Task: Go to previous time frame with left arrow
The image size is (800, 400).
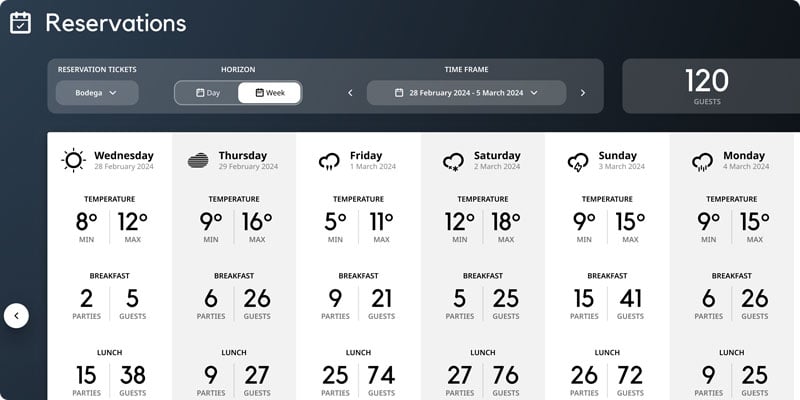Action: 351,93
